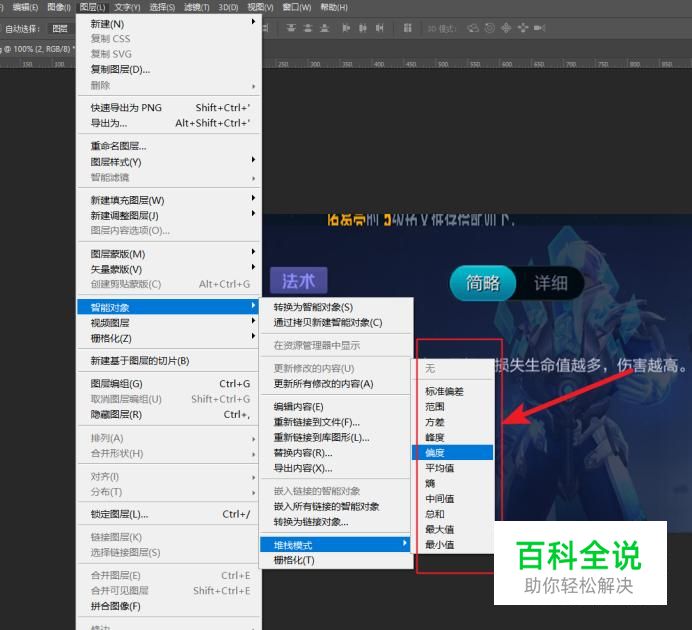Choose 转换为智能对象(S)
The image size is (692, 630).
[x=336, y=307]
